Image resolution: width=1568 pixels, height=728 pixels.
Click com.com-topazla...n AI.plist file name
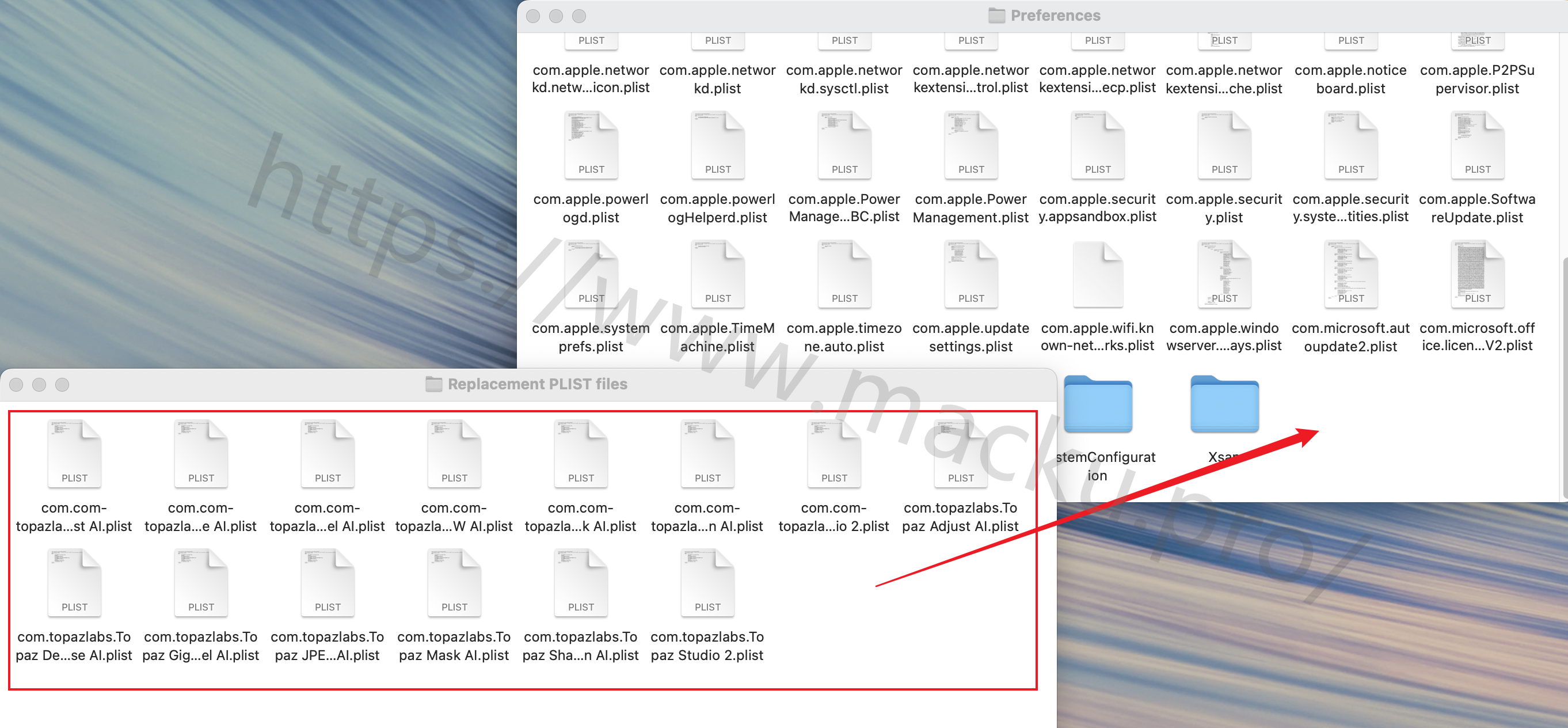click(707, 517)
